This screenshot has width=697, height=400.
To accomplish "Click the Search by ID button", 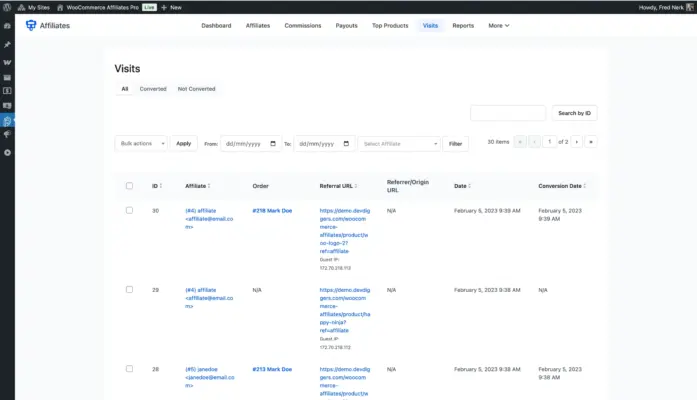I will 574,113.
